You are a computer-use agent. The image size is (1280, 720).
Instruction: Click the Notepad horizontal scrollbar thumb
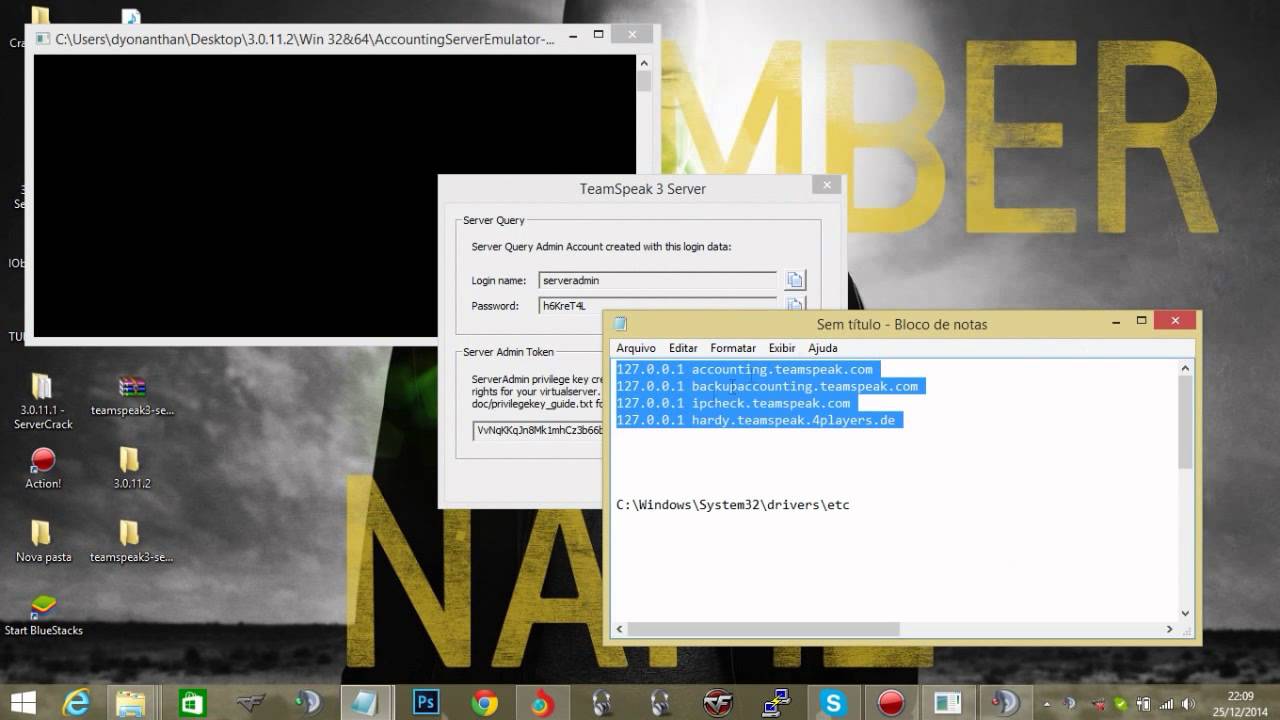[764, 629]
